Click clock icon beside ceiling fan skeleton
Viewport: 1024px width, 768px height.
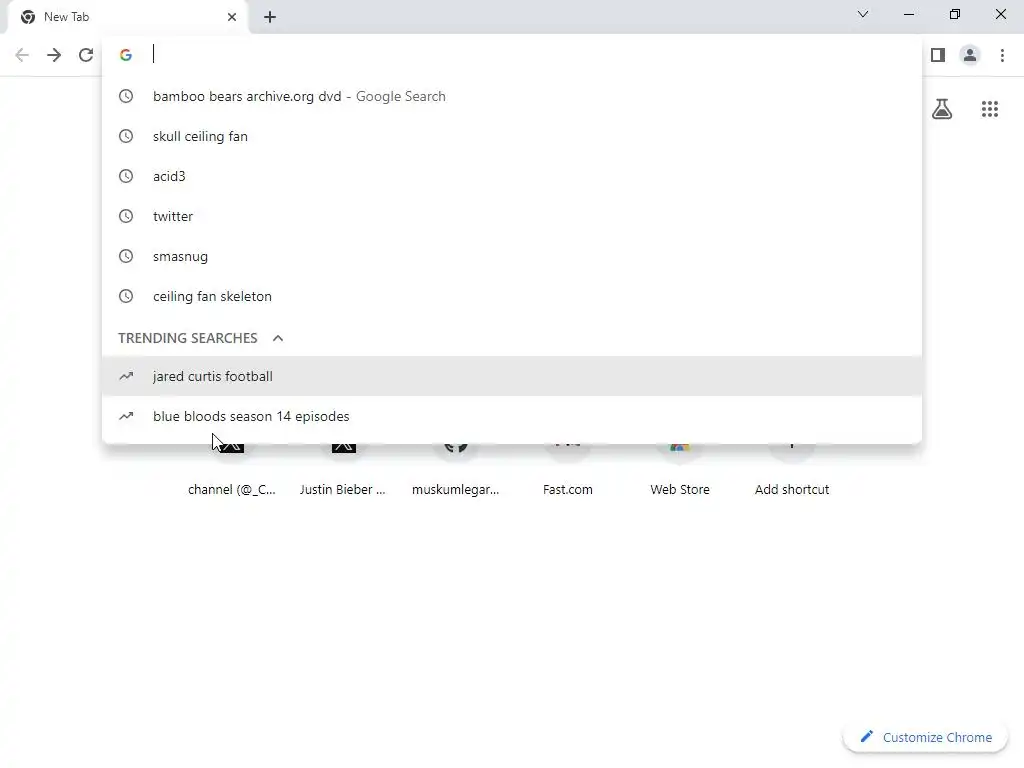tap(126, 296)
